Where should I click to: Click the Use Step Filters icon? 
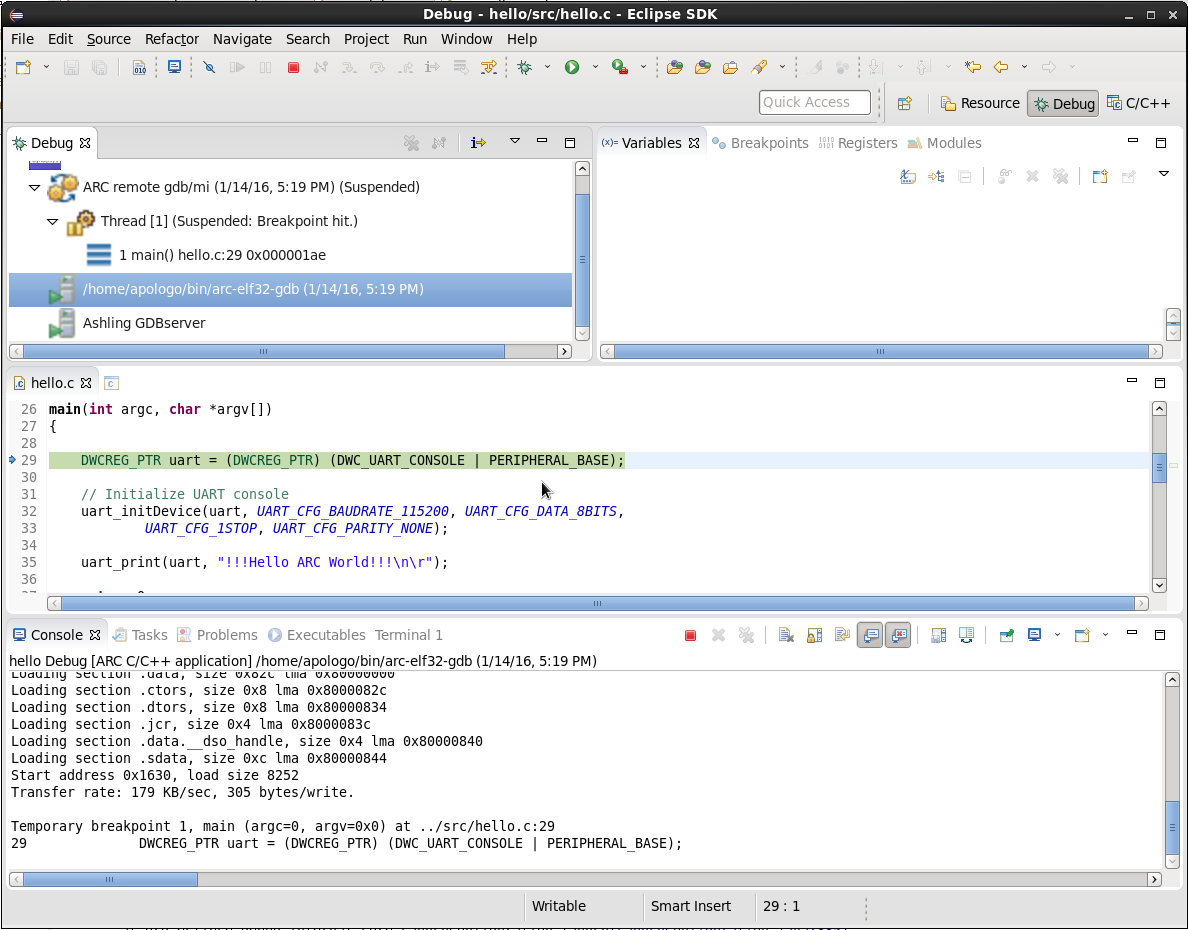489,67
